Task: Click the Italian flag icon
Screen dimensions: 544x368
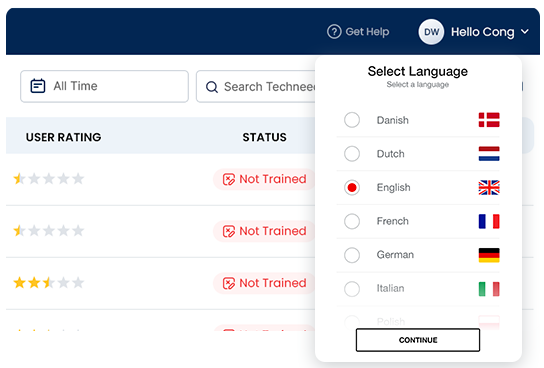Action: (489, 289)
